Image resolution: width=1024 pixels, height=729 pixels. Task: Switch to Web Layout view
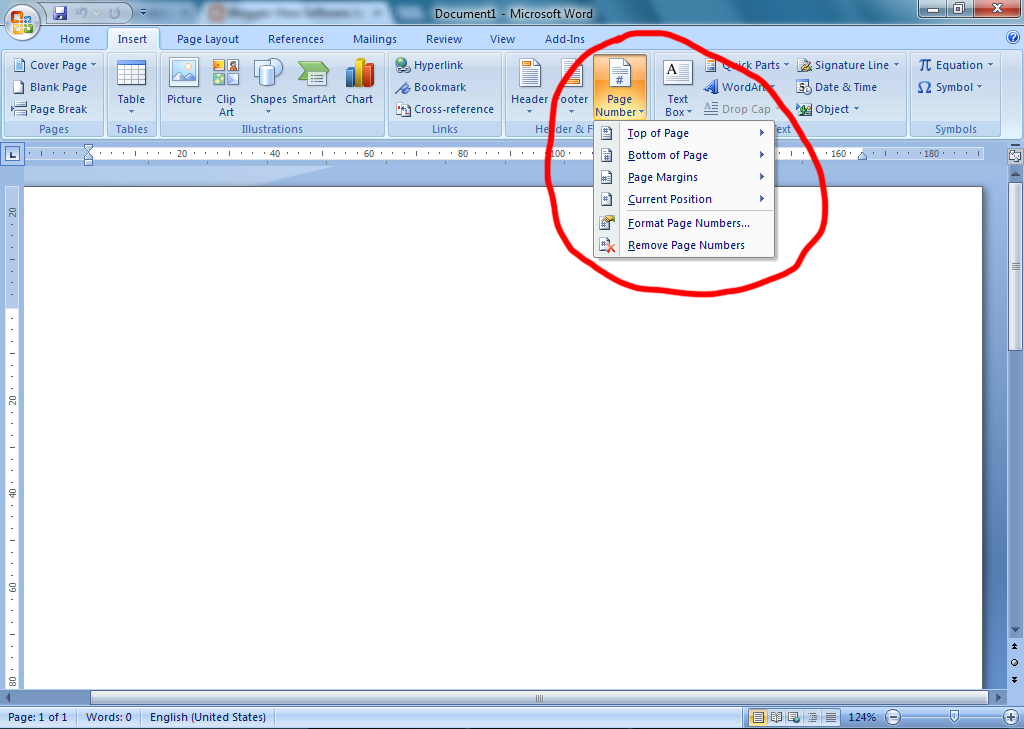tap(793, 717)
